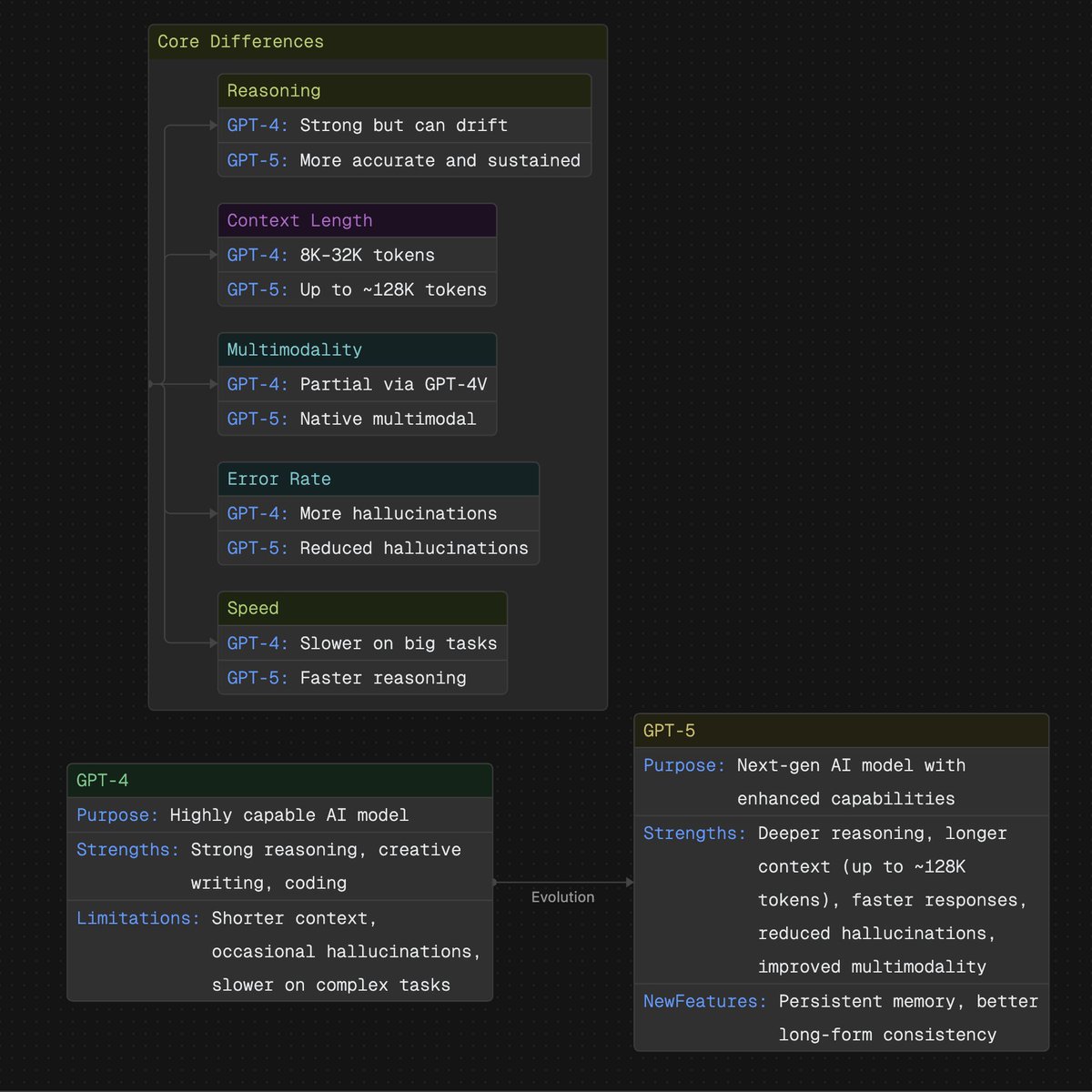Click the GPT-4 card title header
This screenshot has height=1092, width=1092.
(x=280, y=780)
